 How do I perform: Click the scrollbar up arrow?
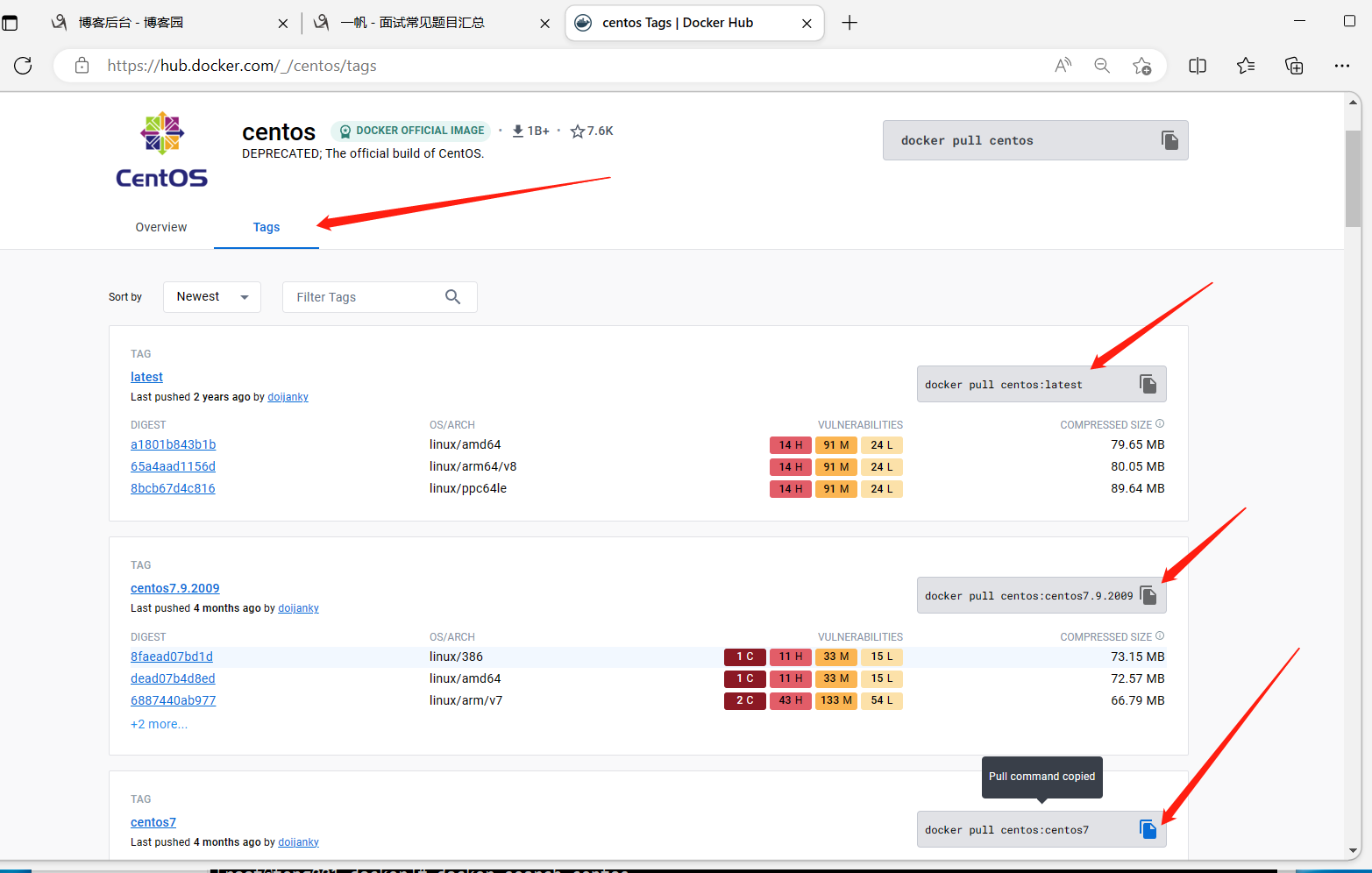tap(1354, 102)
